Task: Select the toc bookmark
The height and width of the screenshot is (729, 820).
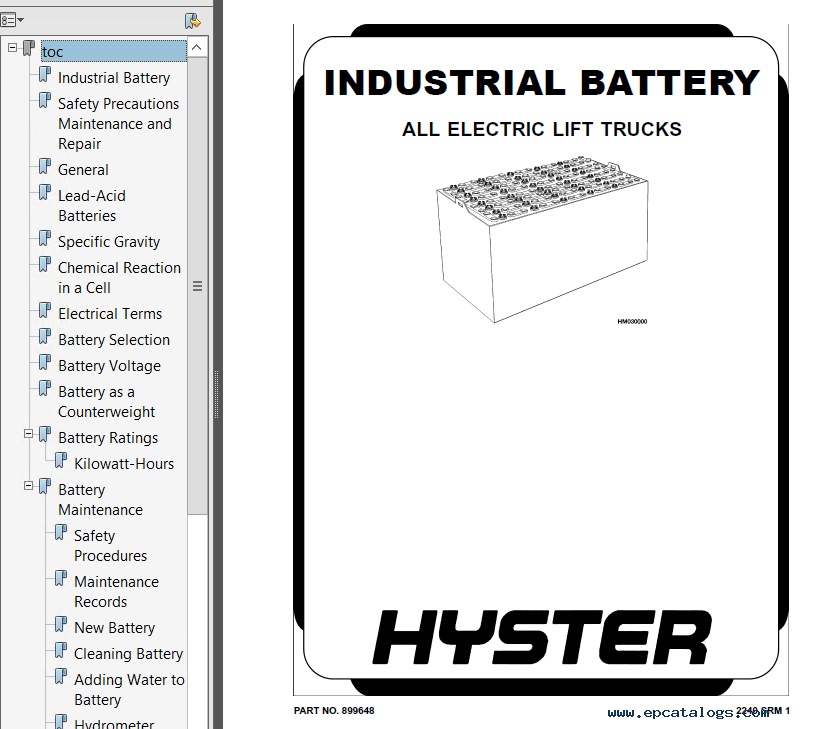Action: [113, 51]
